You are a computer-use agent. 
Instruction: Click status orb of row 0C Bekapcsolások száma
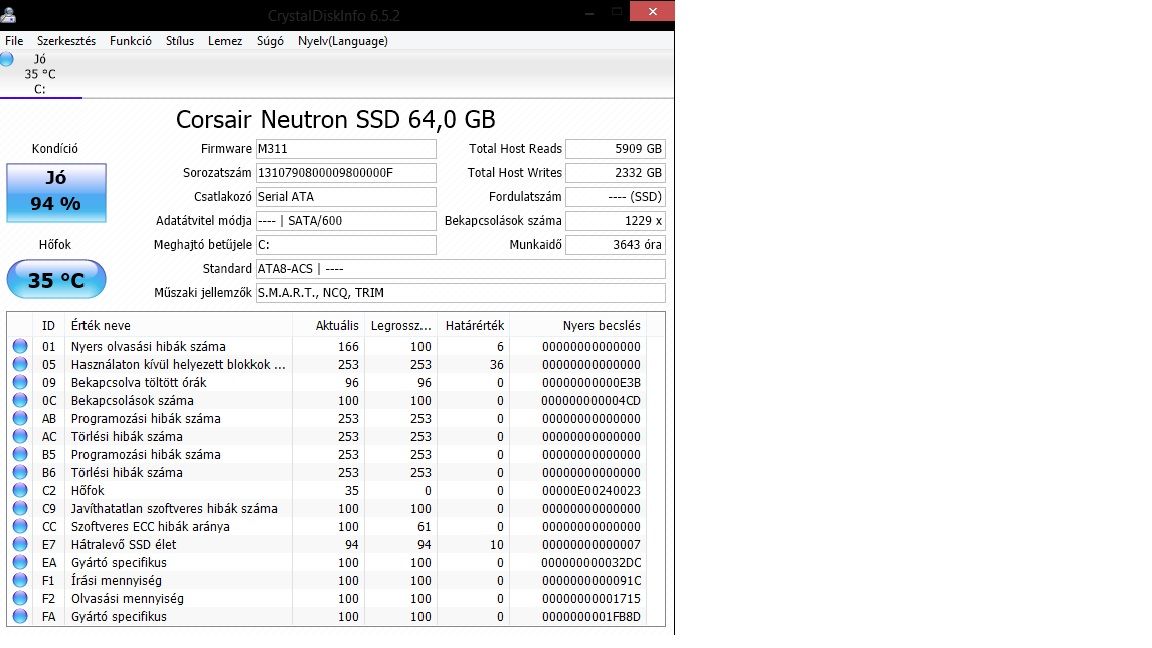click(x=20, y=400)
